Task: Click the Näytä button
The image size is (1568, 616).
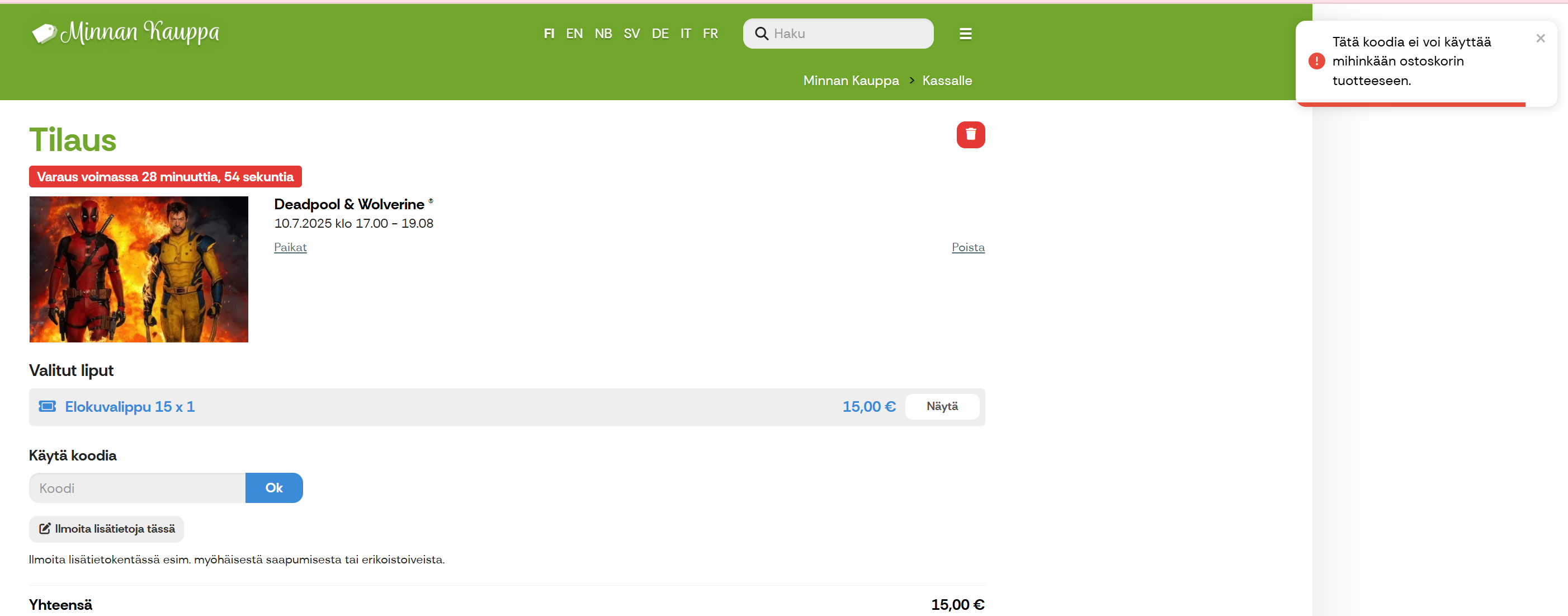Action: tap(942, 406)
